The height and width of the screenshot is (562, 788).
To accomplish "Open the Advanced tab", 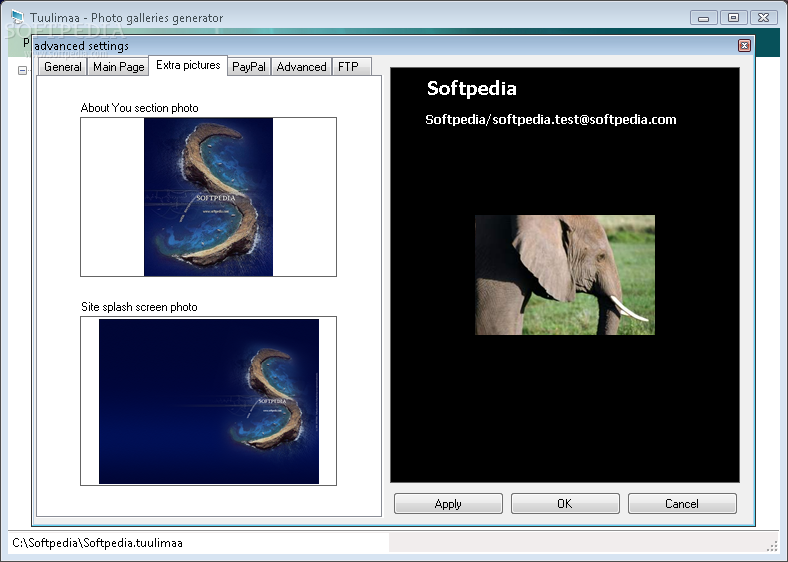I will 301,67.
